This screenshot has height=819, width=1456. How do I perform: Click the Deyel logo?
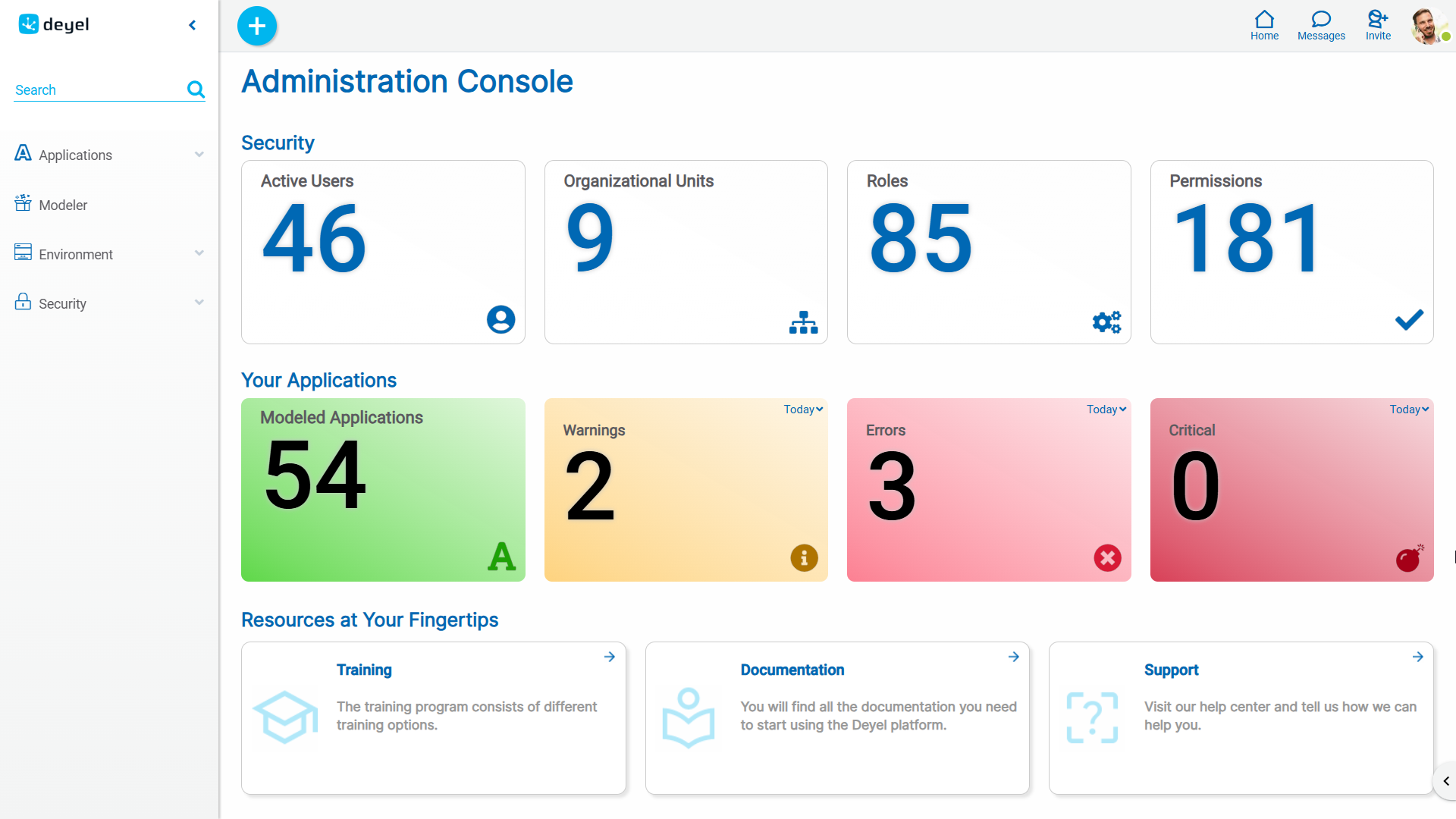pos(54,24)
